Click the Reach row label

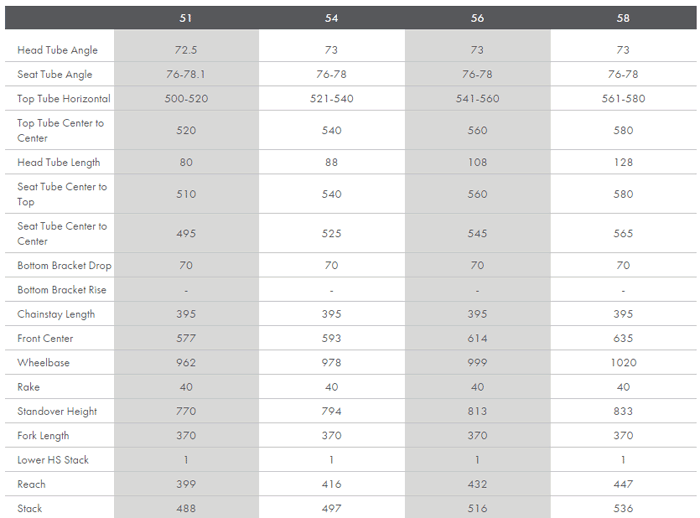pyautogui.click(x=31, y=484)
